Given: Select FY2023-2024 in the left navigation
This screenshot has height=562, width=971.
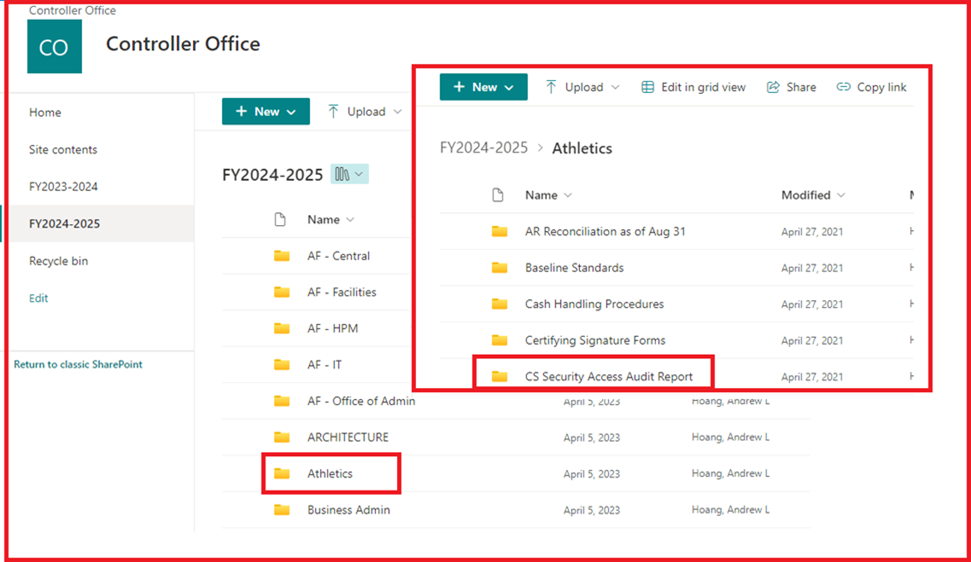Looking at the screenshot, I should tap(63, 187).
